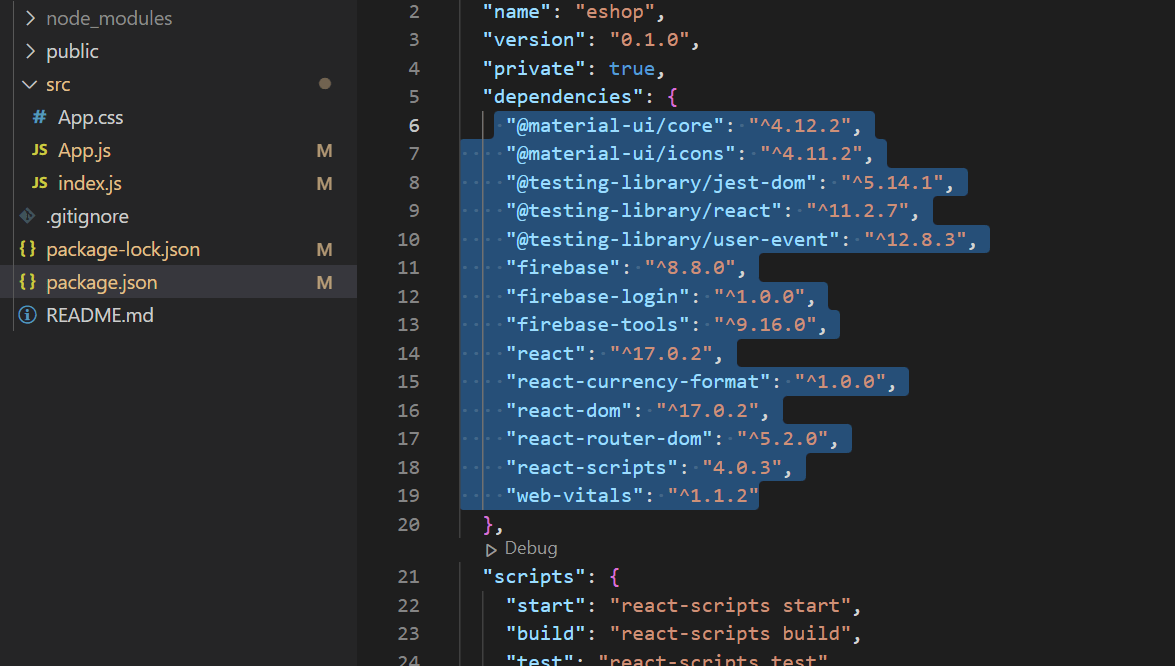
Task: Open App.js in the editor
Action: (x=85, y=151)
